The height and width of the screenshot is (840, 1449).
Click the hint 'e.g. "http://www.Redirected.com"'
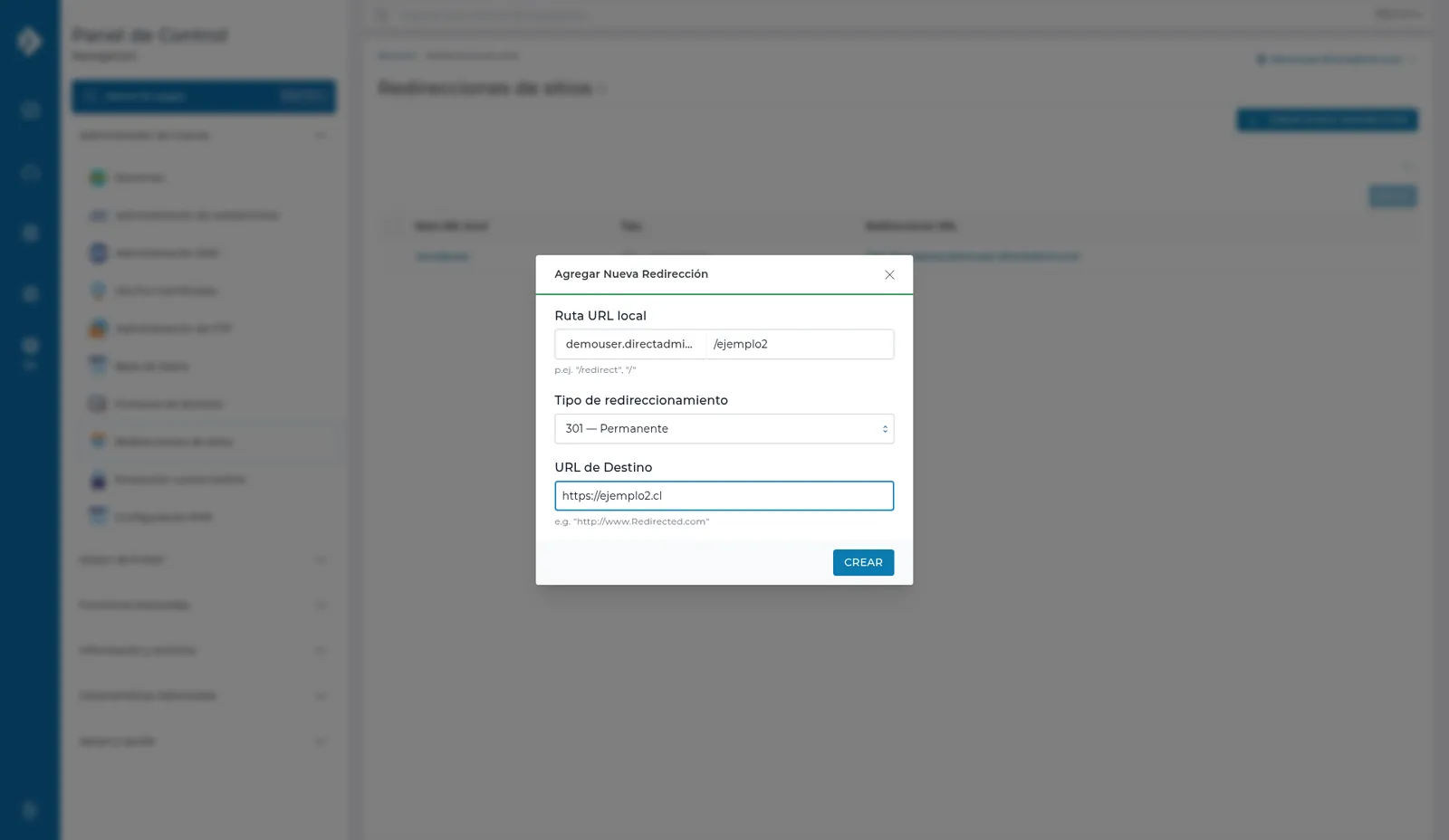tap(632, 521)
